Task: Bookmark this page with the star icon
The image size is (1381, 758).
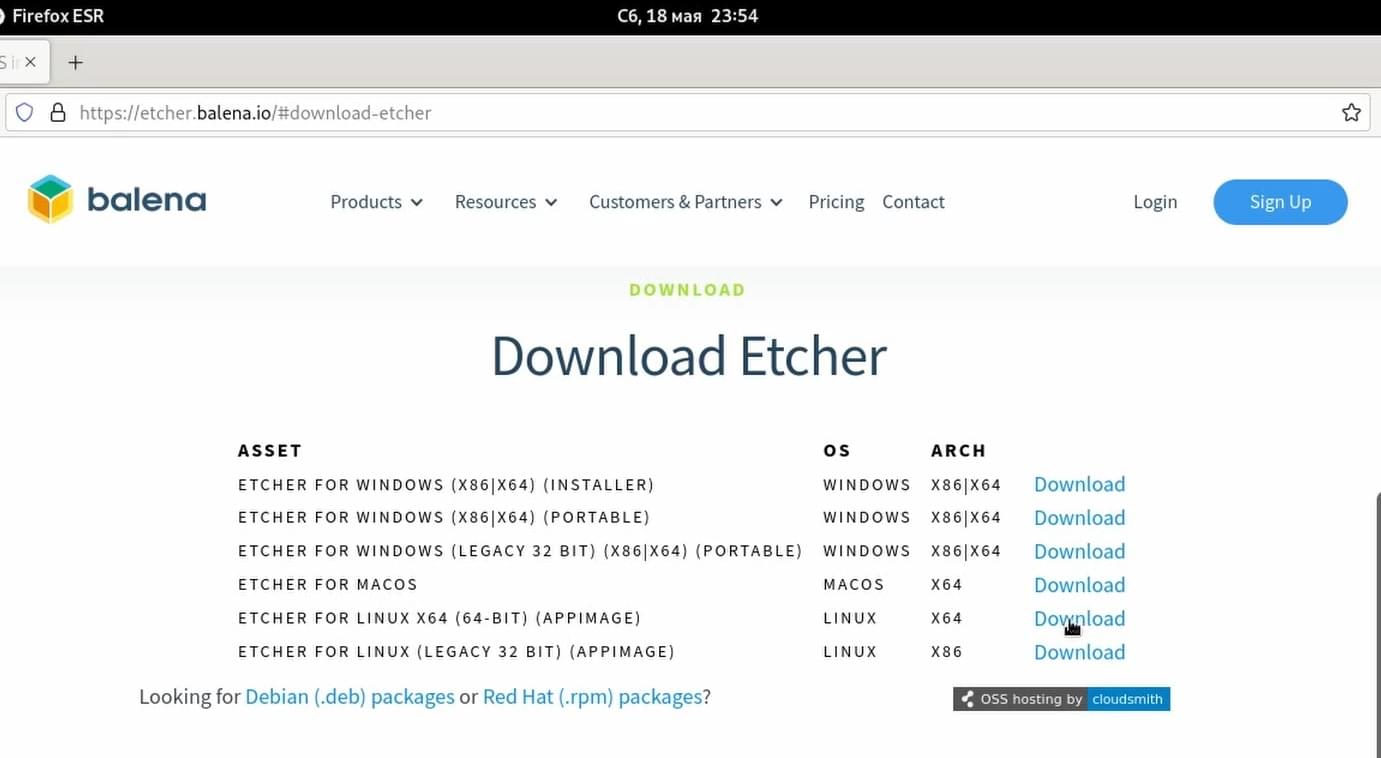Action: [x=1351, y=113]
